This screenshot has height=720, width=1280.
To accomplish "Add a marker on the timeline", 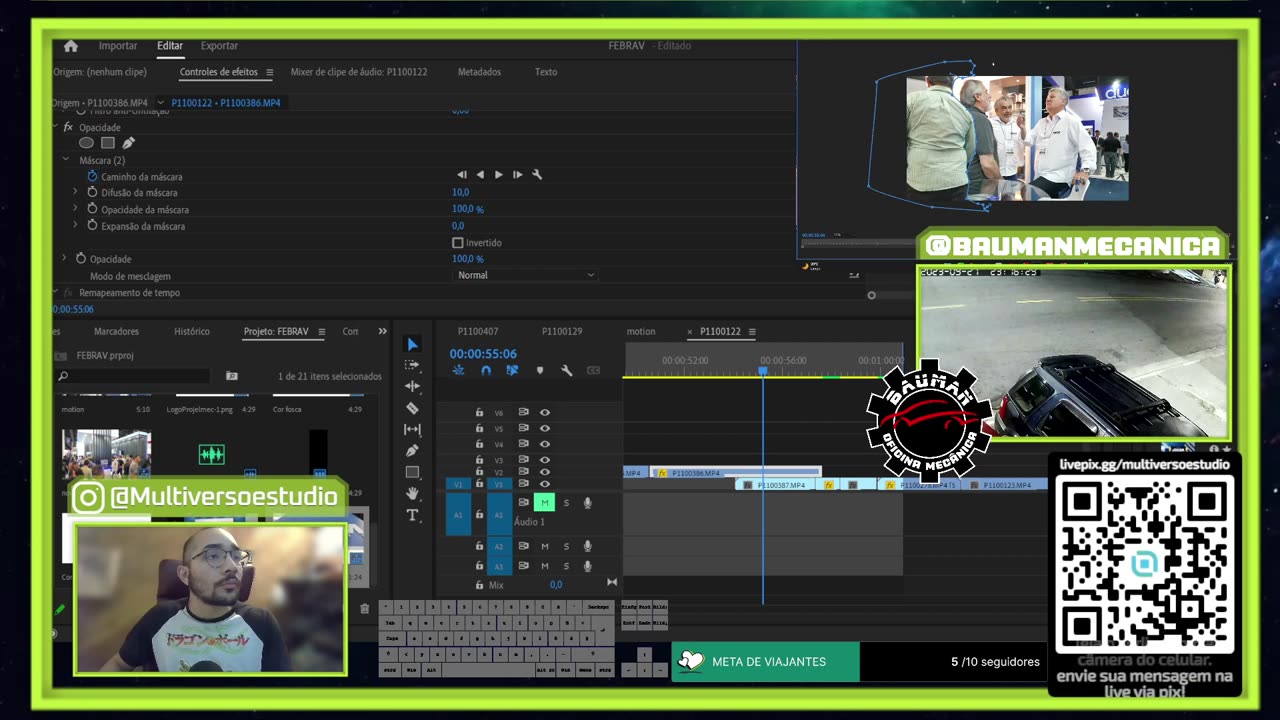I will (x=540, y=371).
